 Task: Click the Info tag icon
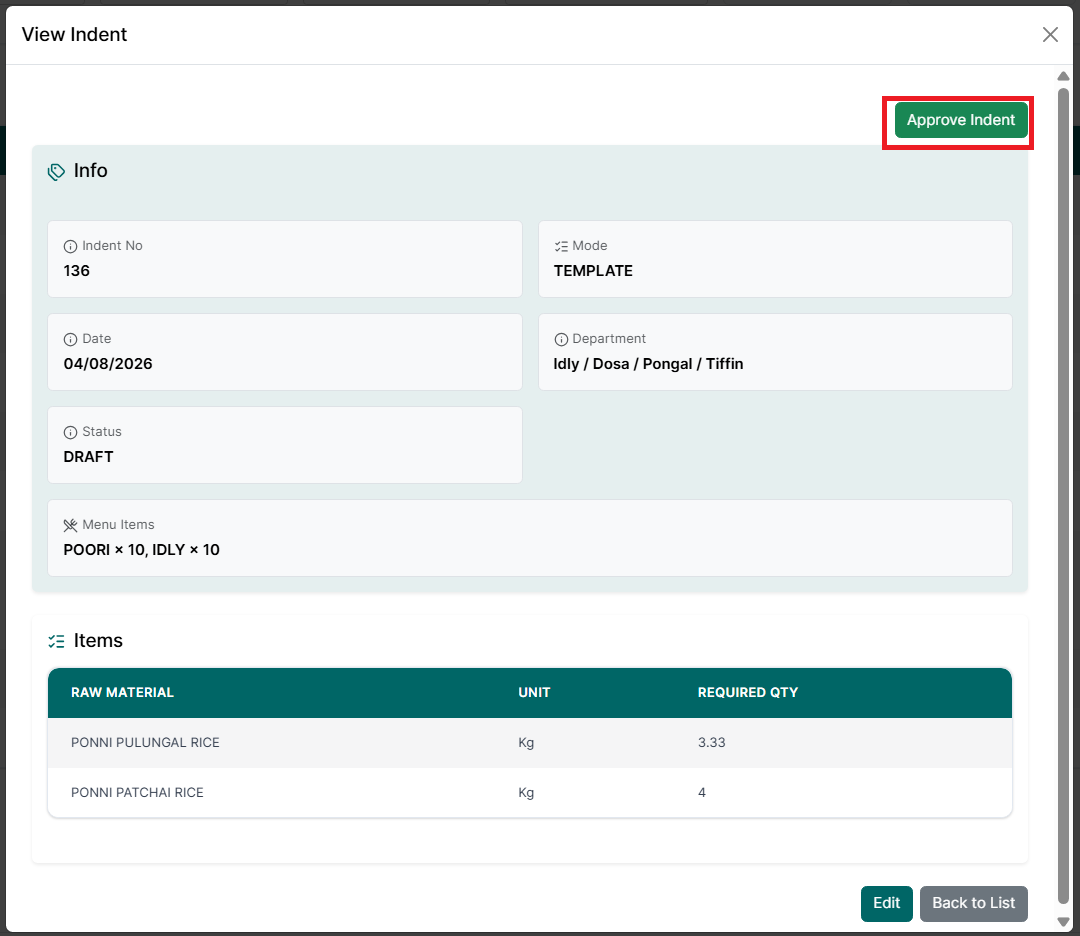(x=56, y=171)
